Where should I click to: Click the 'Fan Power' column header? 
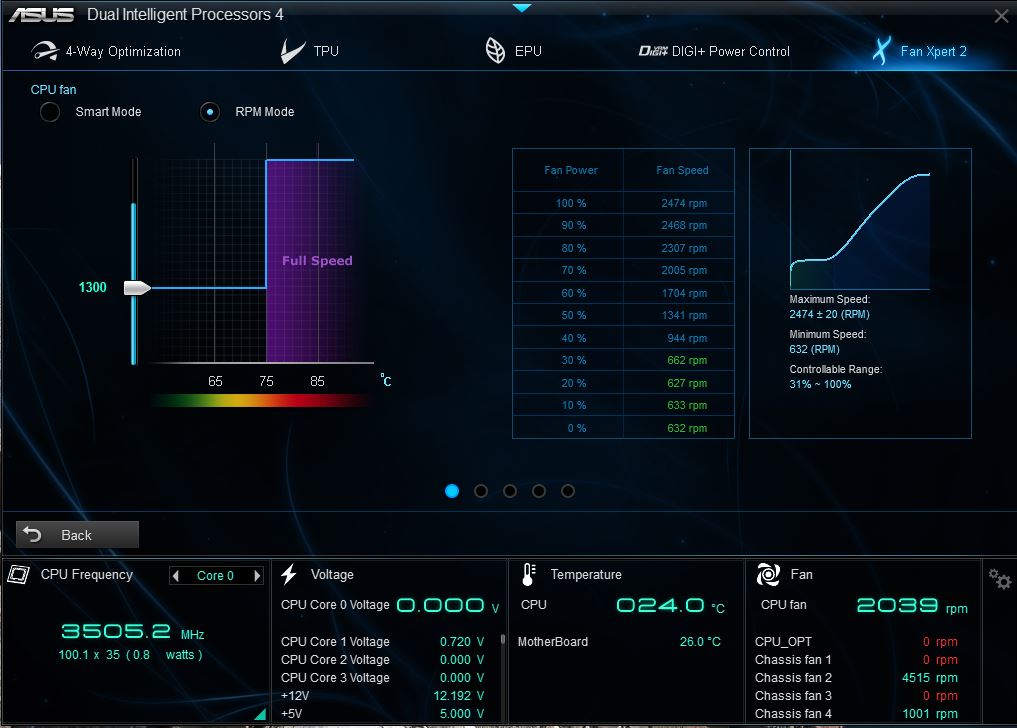(x=571, y=170)
